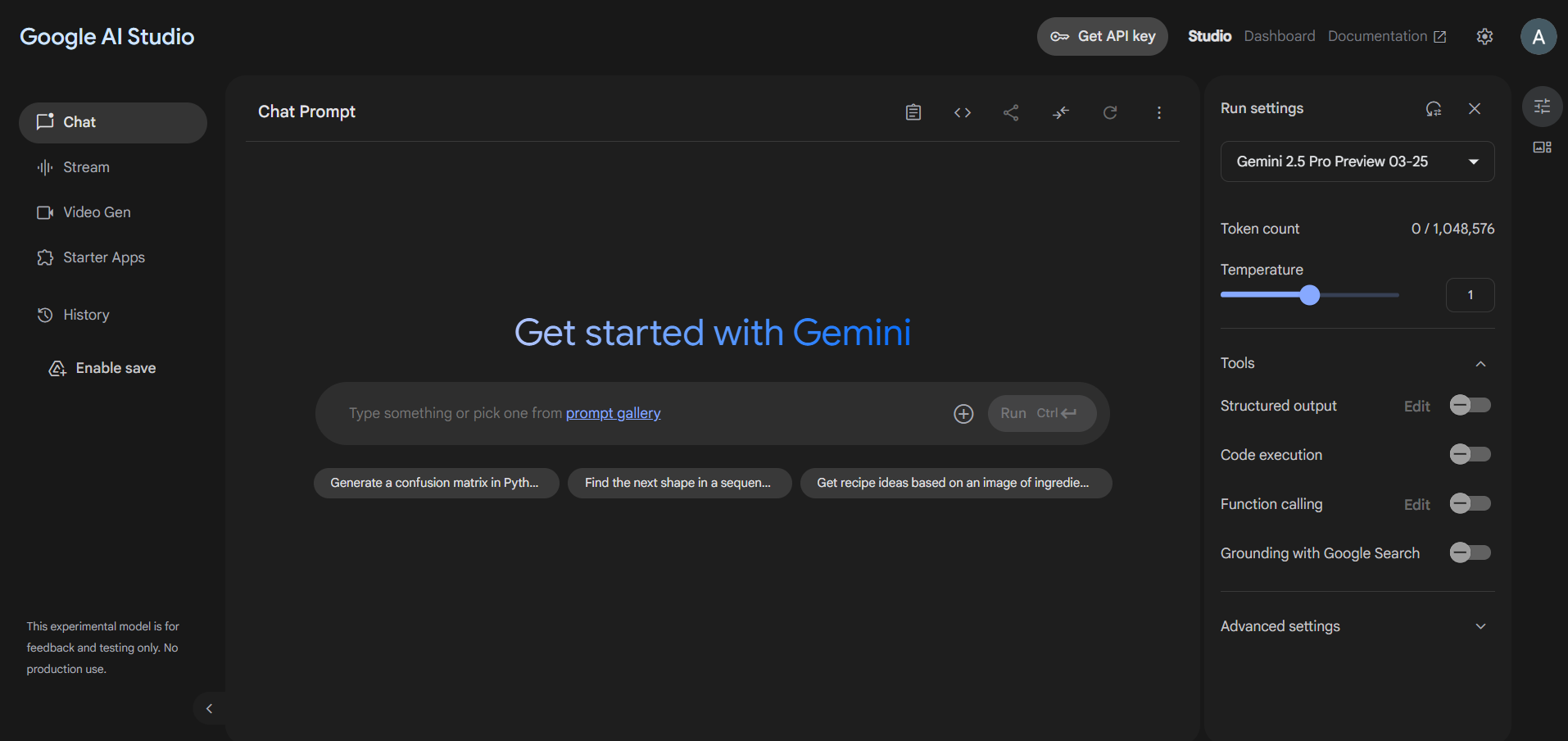Open the Gemini 2.5 Pro model dropdown

pyautogui.click(x=1357, y=161)
